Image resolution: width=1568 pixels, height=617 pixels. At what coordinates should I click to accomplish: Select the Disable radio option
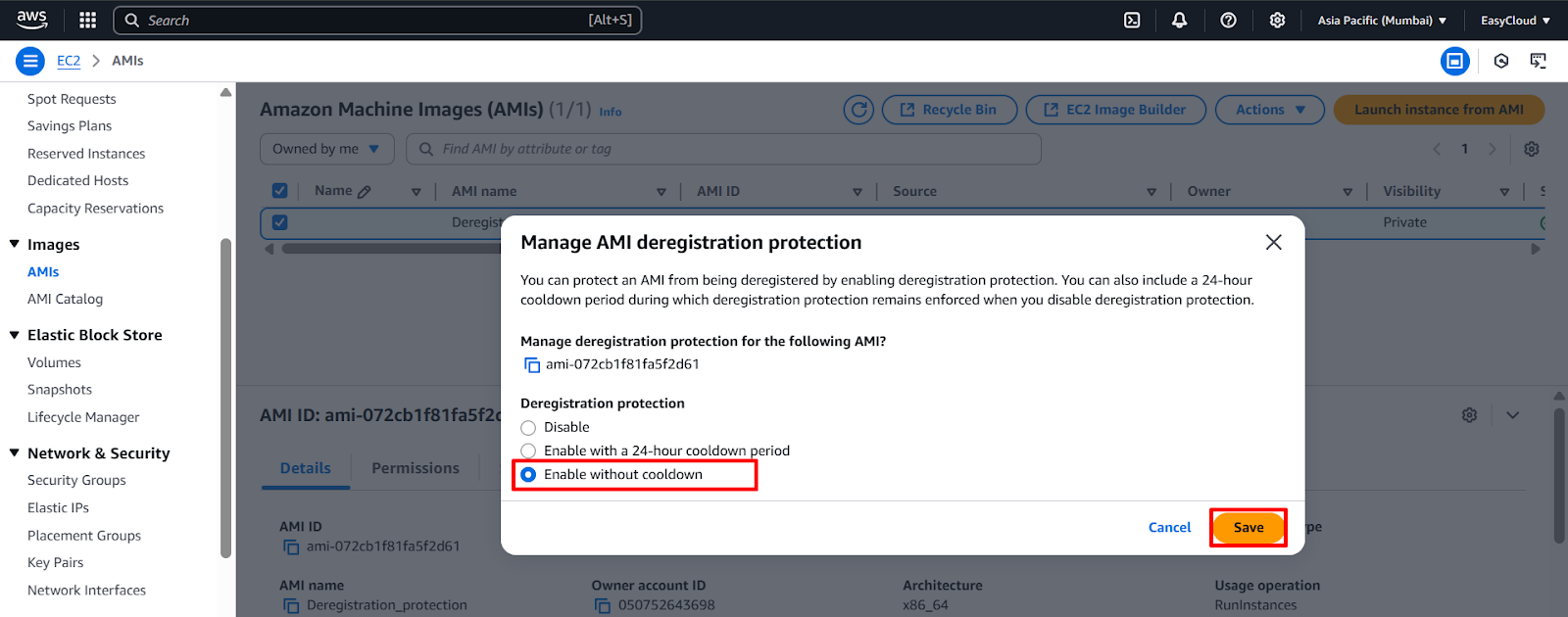(528, 428)
